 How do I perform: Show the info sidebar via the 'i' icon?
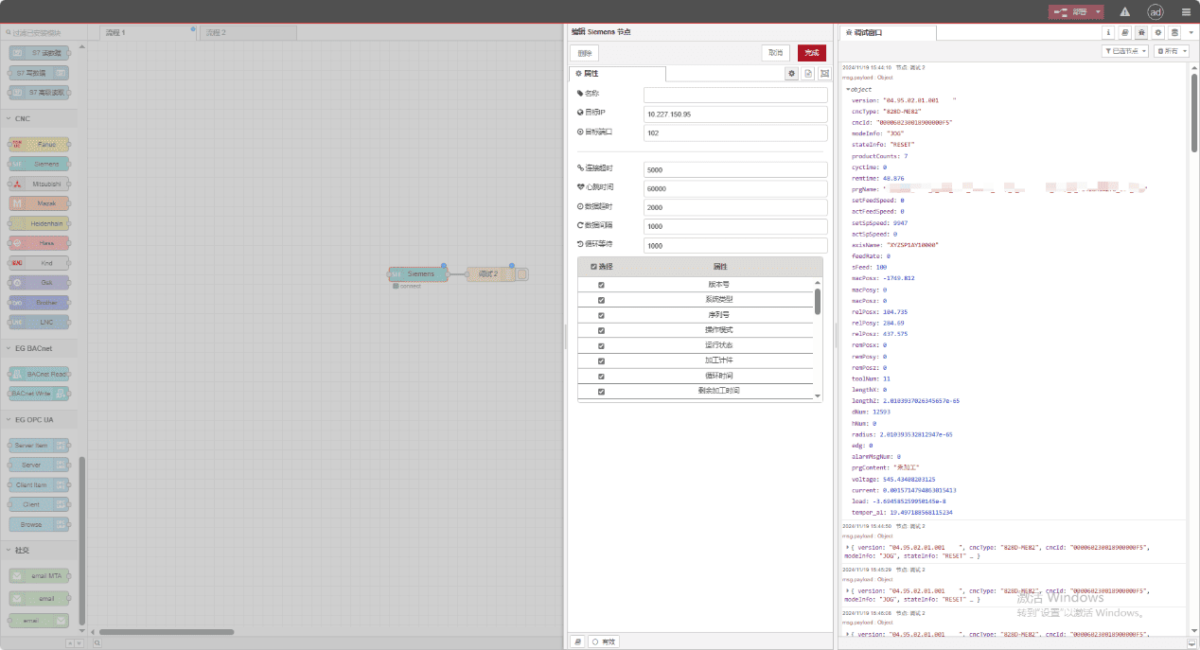point(1108,33)
